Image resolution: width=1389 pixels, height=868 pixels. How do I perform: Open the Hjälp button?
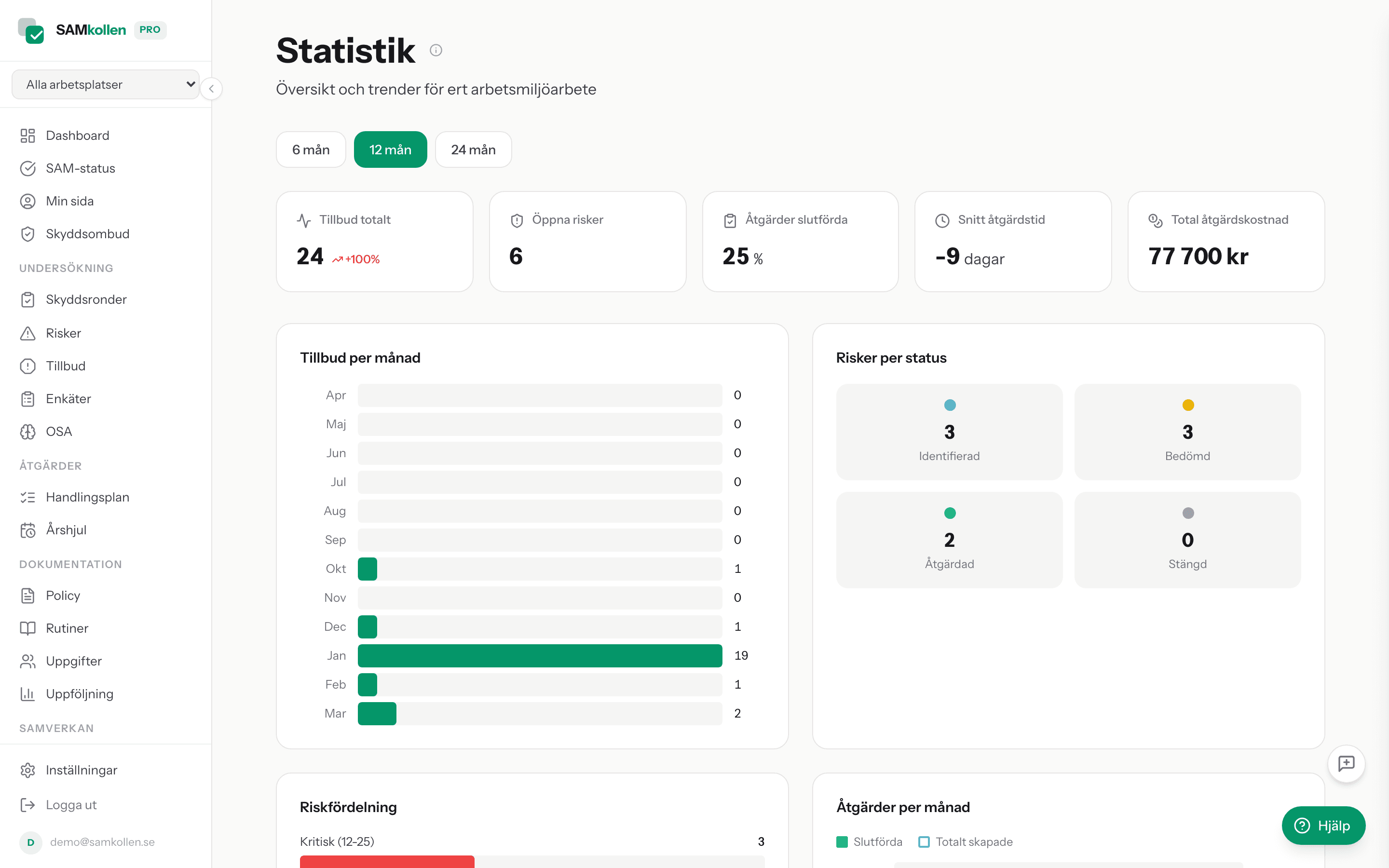tap(1323, 826)
